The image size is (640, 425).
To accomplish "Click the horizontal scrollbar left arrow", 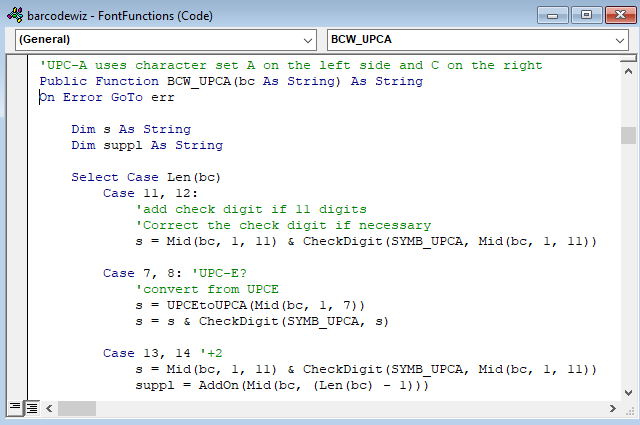I will (49, 408).
